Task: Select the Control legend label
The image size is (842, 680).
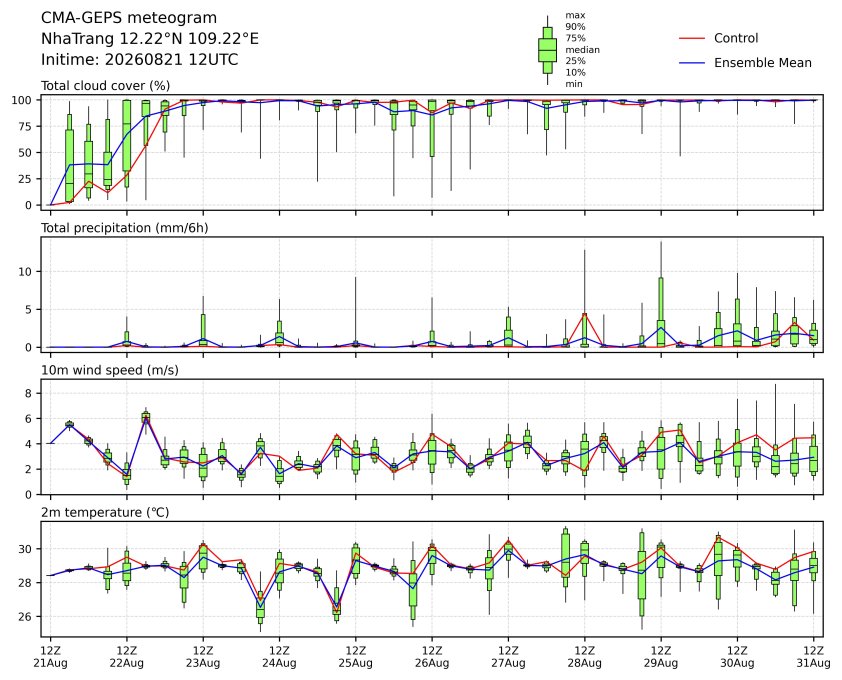Action: (x=736, y=39)
